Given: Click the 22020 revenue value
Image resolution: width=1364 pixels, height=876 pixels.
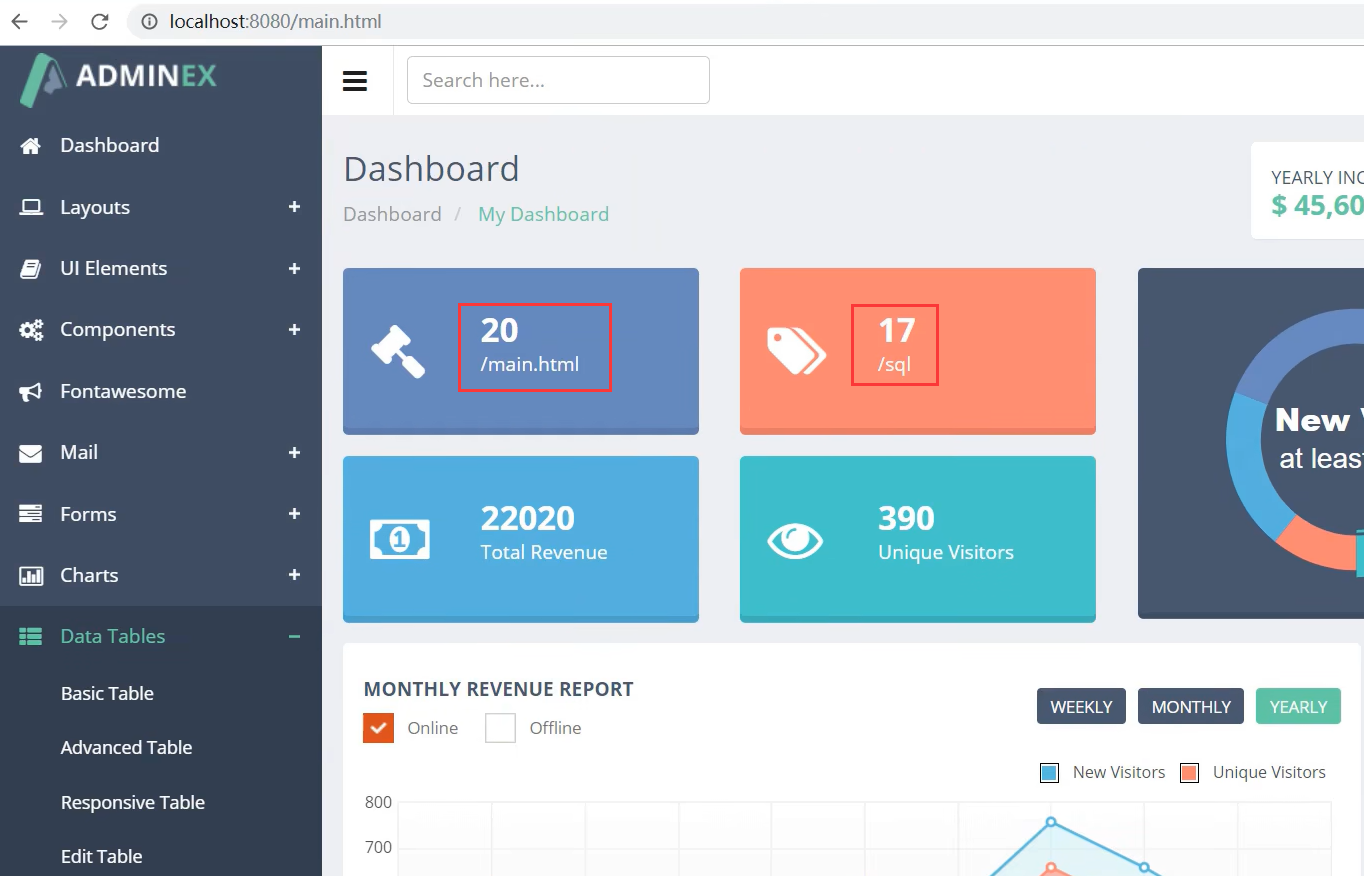Looking at the screenshot, I should (x=527, y=518).
